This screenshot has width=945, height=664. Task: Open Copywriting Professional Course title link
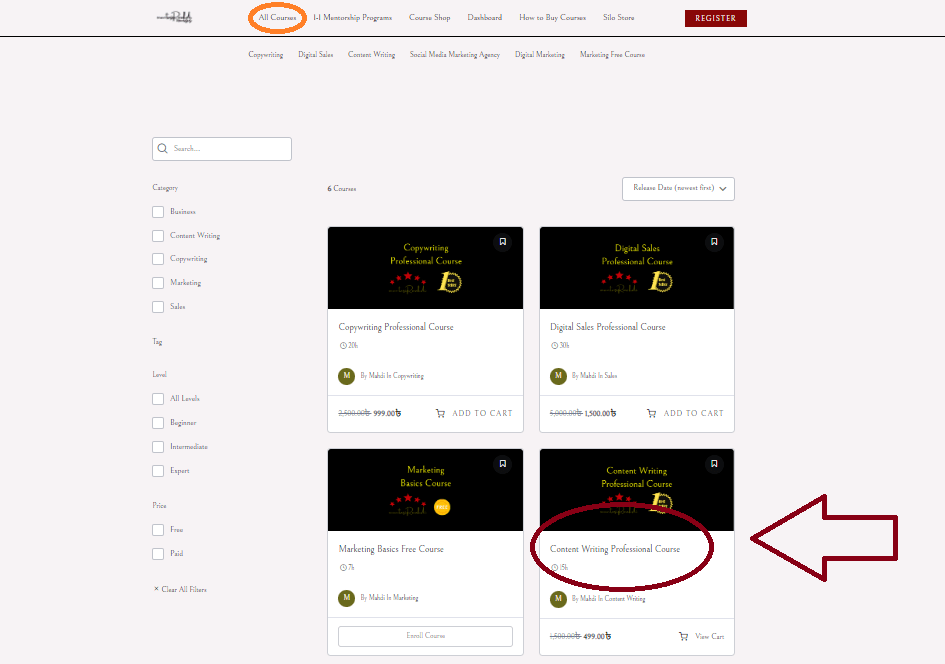pyautogui.click(x=396, y=327)
